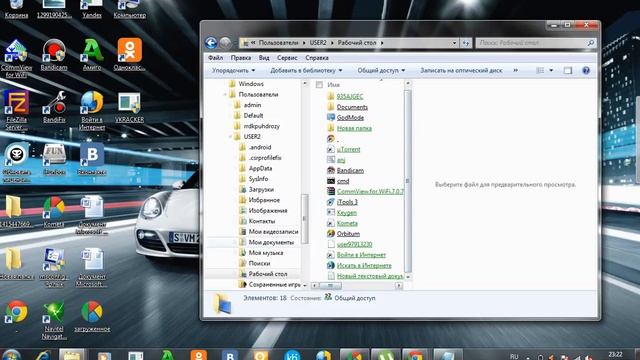Viewport: 640px width, 360px height.
Task: Select the uTorrent shortcut in file list
Action: click(348, 149)
